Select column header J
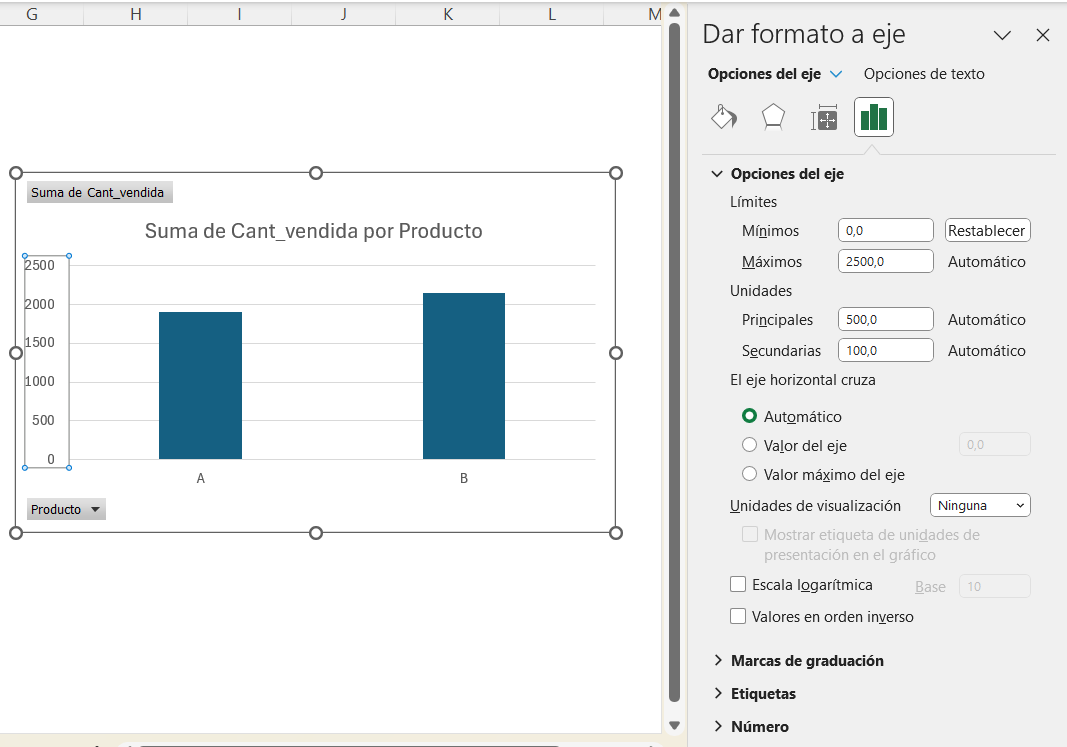Viewport: 1067px width, 747px height. click(x=344, y=14)
